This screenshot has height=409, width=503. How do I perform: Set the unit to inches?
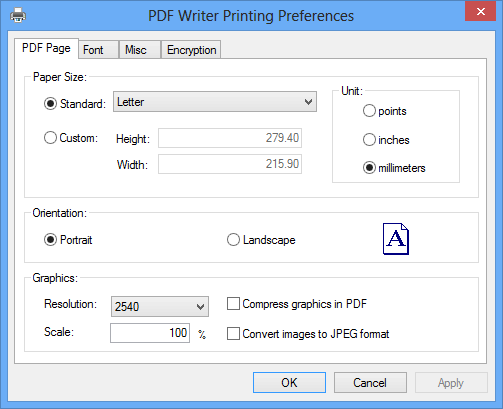tap(369, 140)
